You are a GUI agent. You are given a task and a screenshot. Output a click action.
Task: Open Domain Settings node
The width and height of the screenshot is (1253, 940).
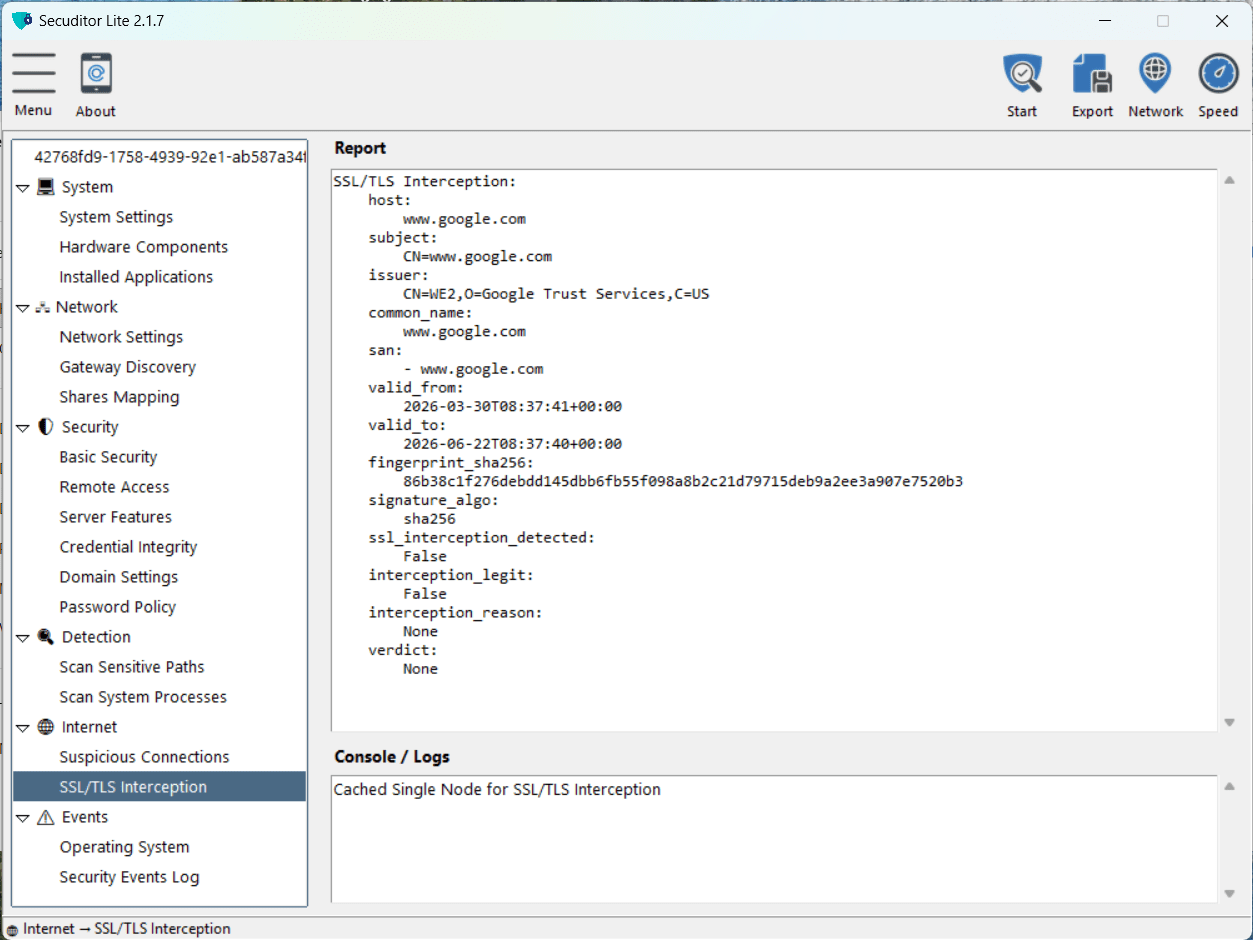[x=119, y=577]
